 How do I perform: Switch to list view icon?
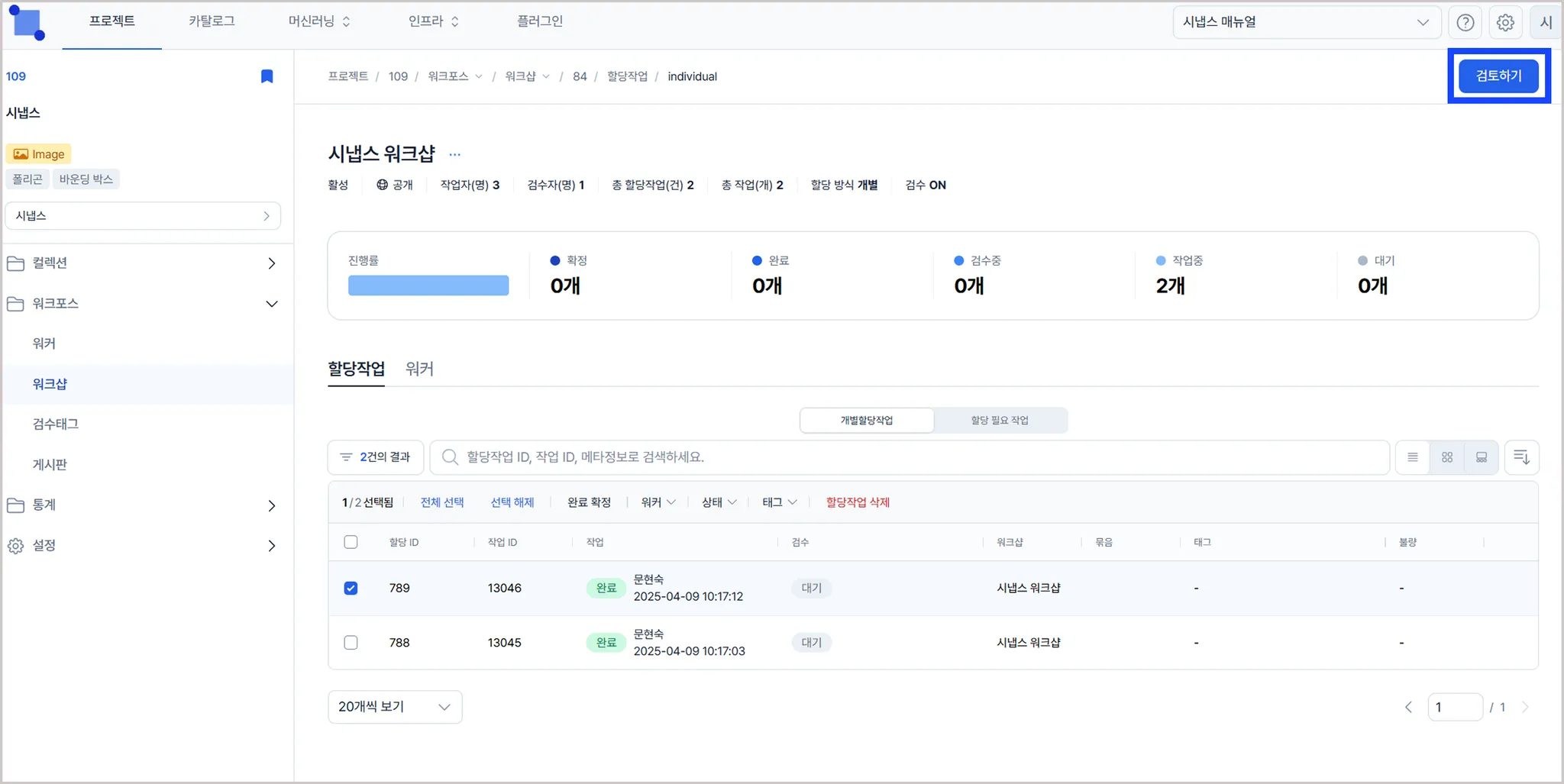point(1413,457)
